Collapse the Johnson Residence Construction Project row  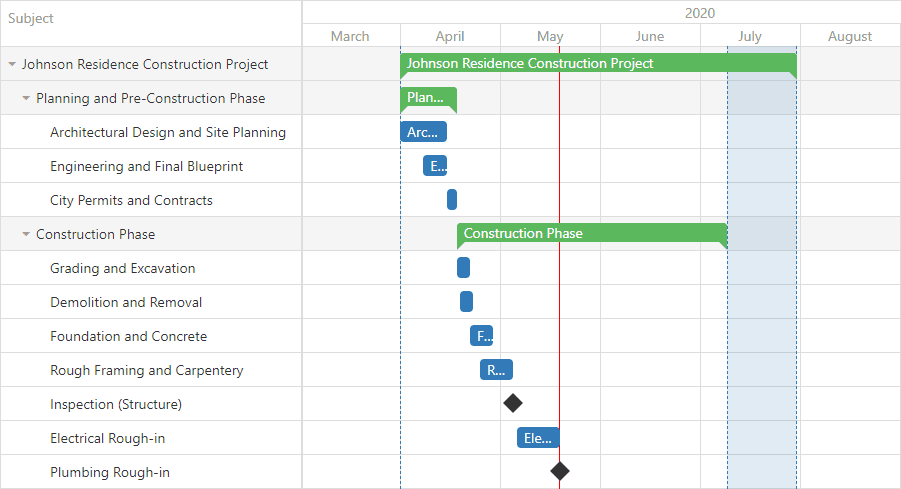coord(12,64)
